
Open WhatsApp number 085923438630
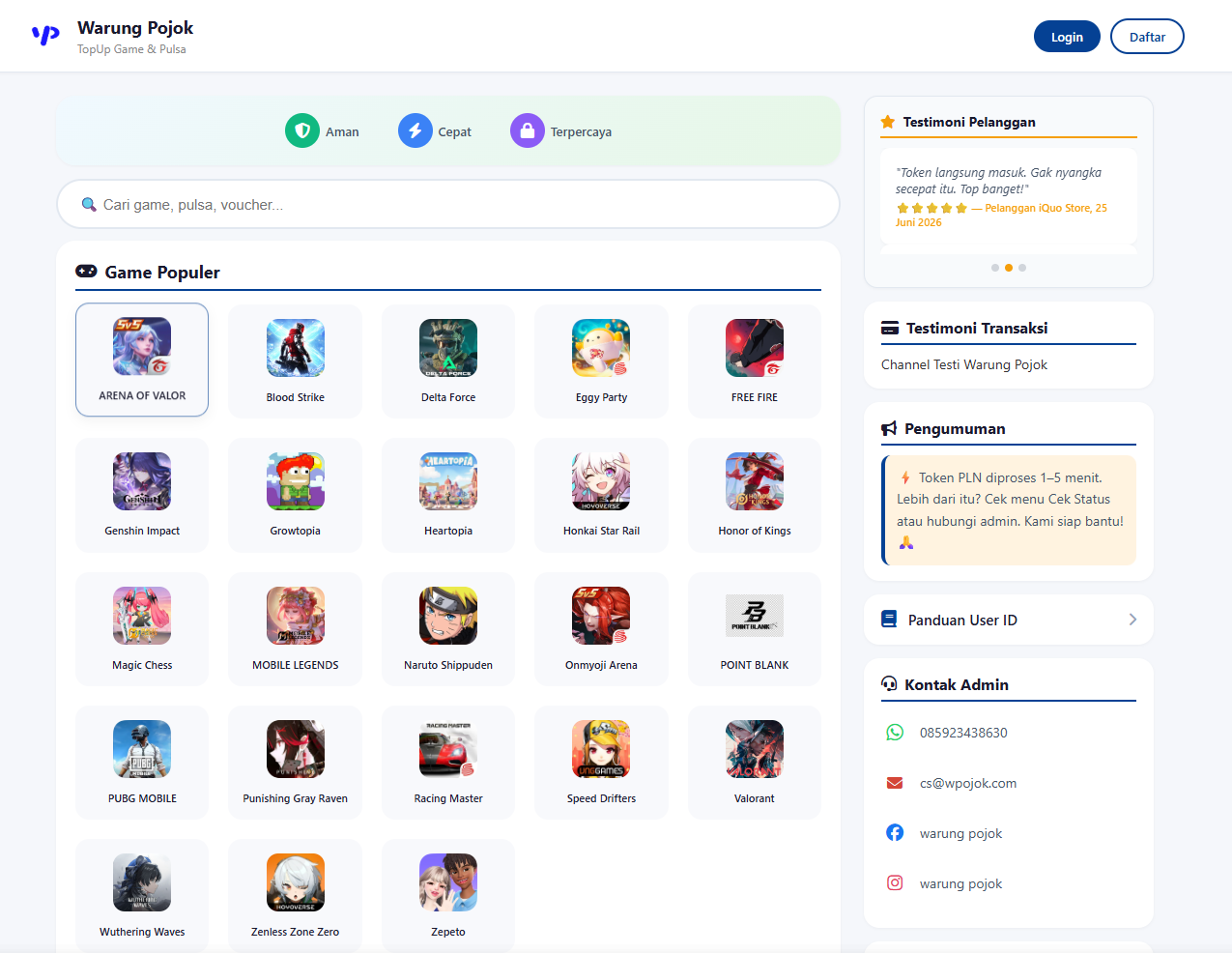point(963,733)
